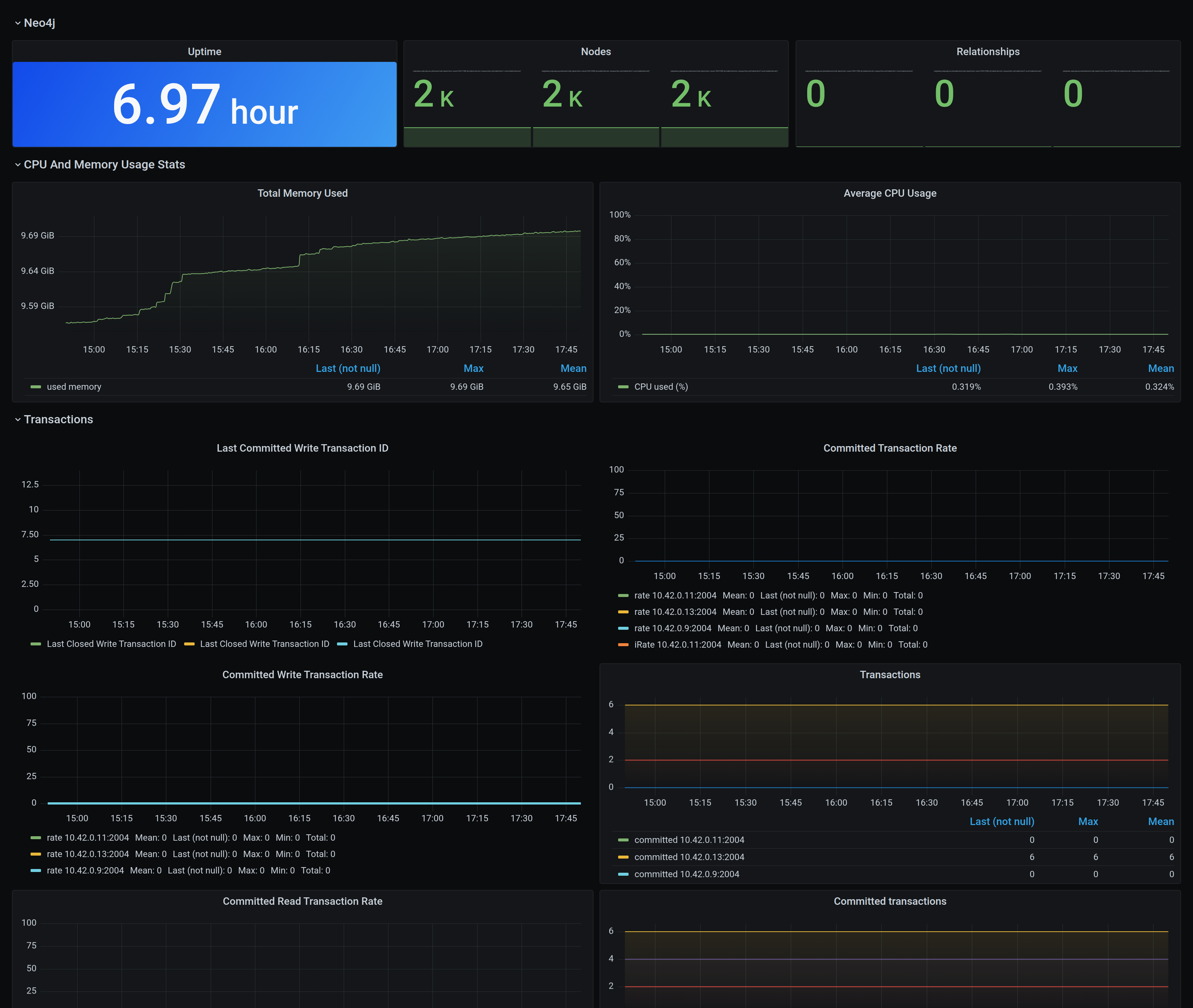The width and height of the screenshot is (1193, 1008).
Task: Open the Relationships panel title menu
Action: coord(988,51)
